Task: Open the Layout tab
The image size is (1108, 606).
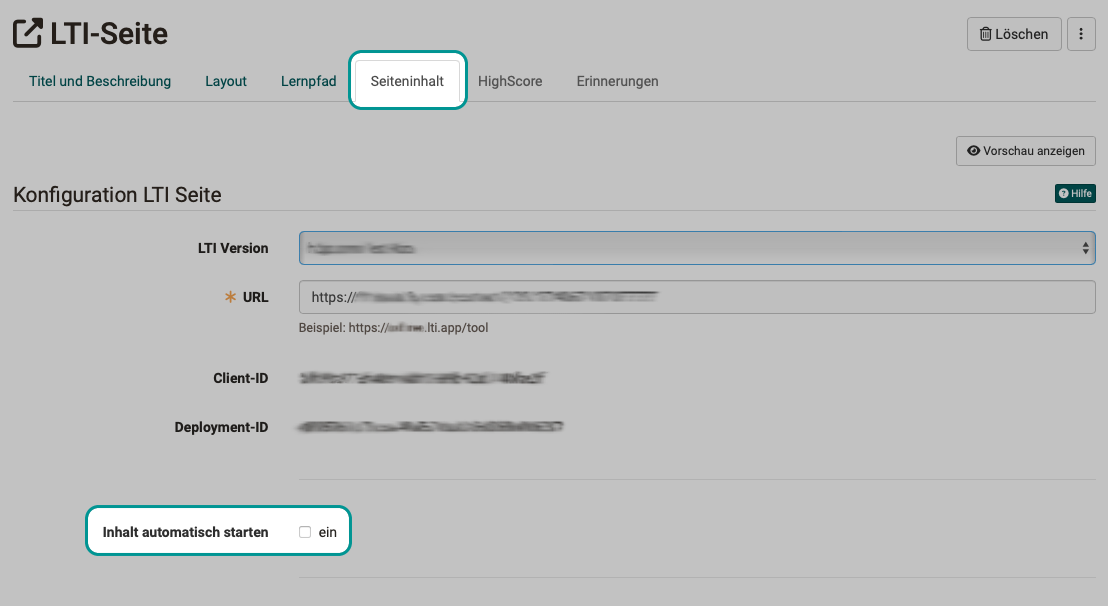Action: point(226,81)
